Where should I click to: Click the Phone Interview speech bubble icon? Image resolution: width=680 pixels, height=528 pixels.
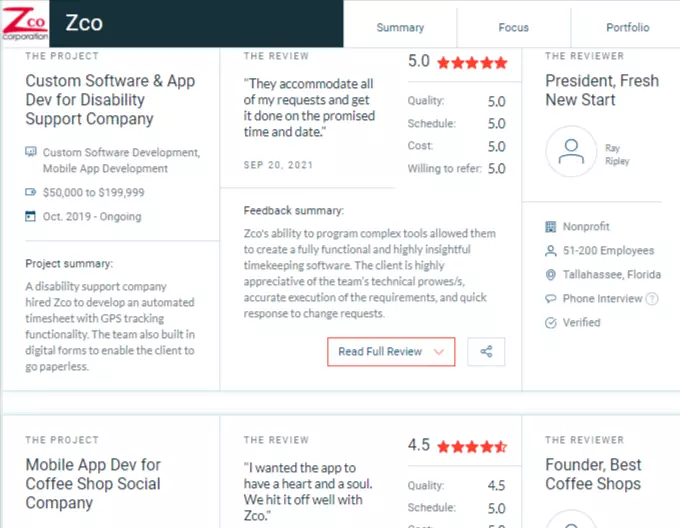[551, 299]
